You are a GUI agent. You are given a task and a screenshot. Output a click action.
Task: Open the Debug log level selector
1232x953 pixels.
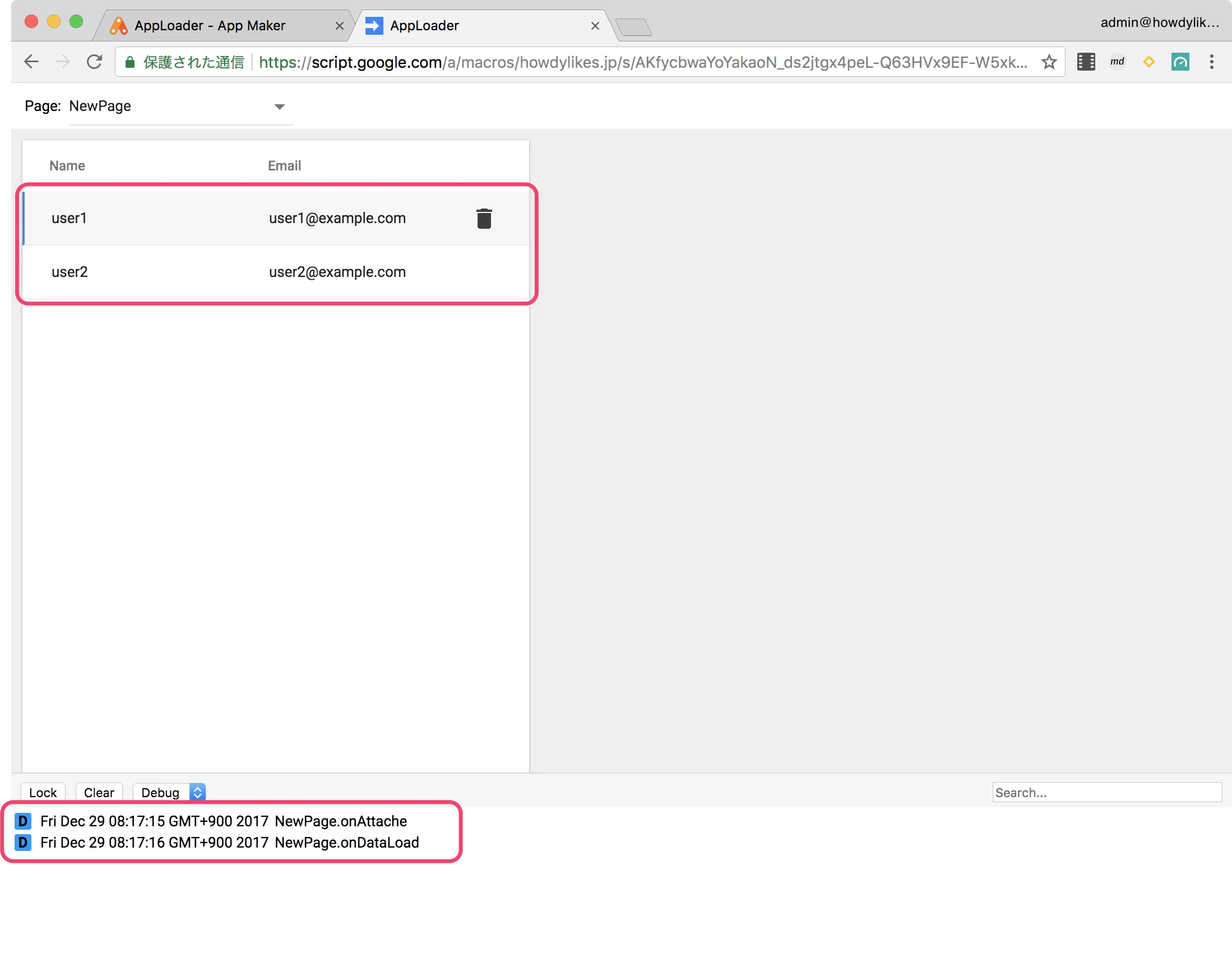coord(170,792)
